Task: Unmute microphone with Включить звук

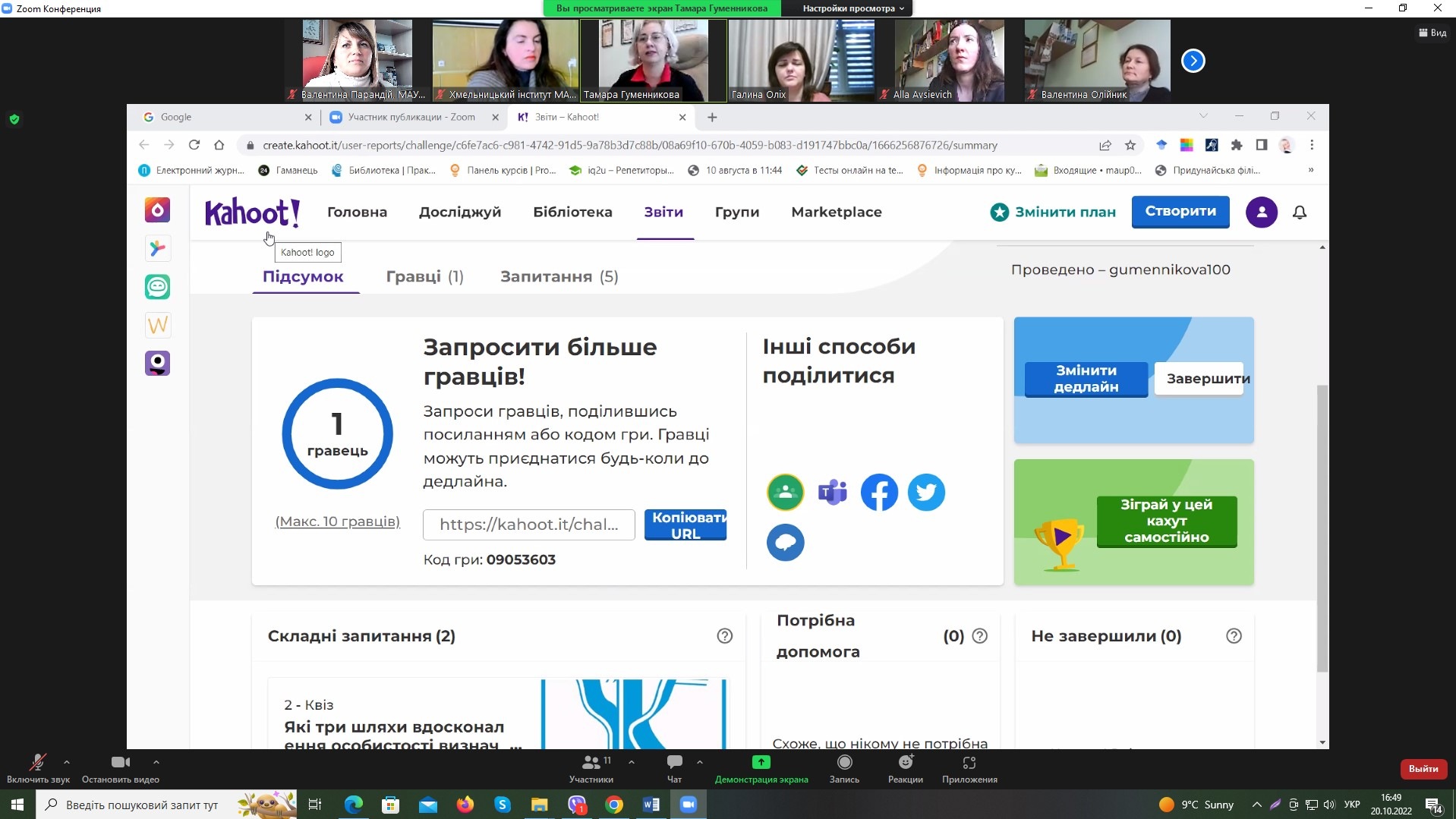Action: click(x=38, y=767)
